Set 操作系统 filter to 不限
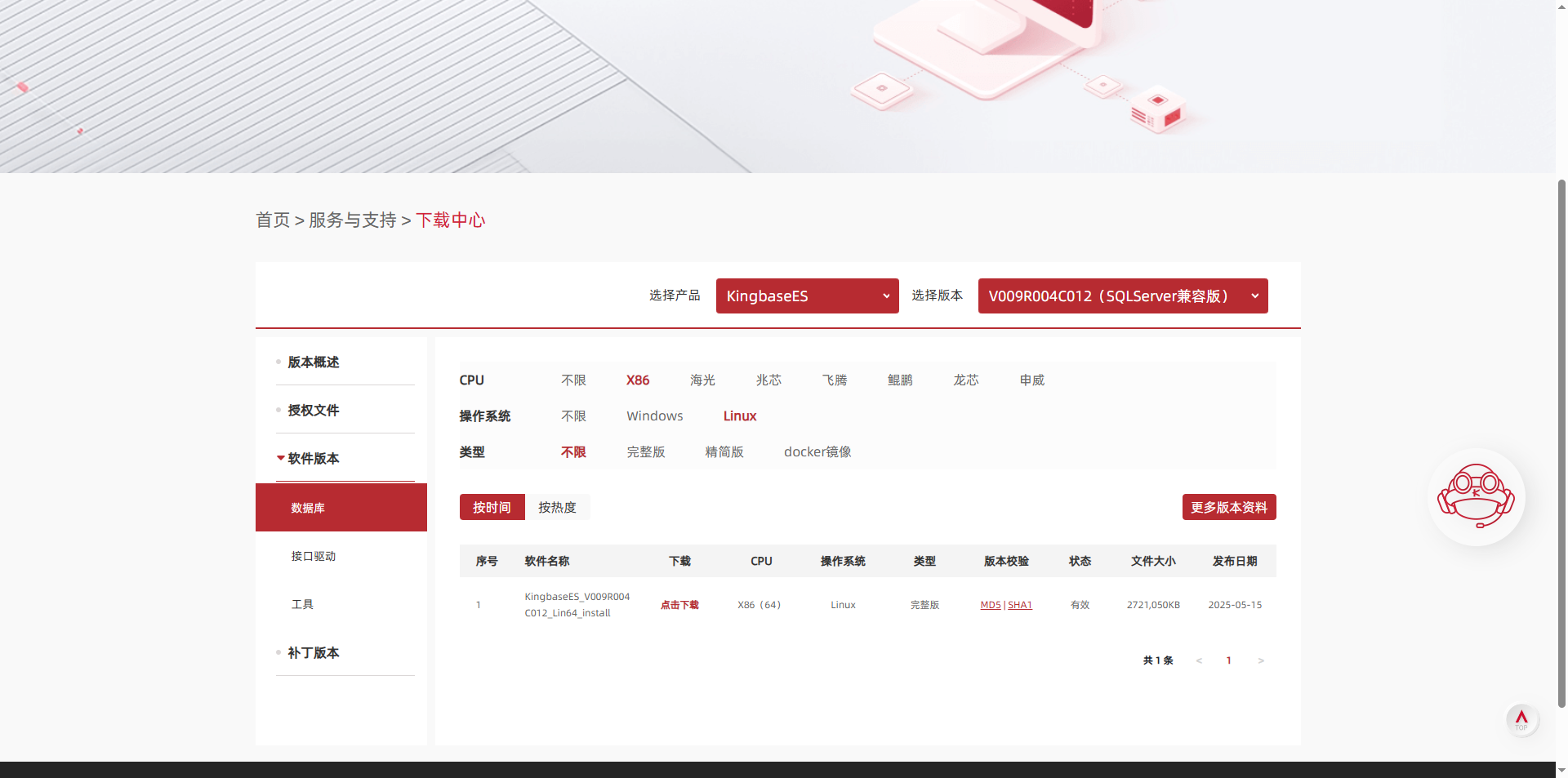 pyautogui.click(x=574, y=416)
